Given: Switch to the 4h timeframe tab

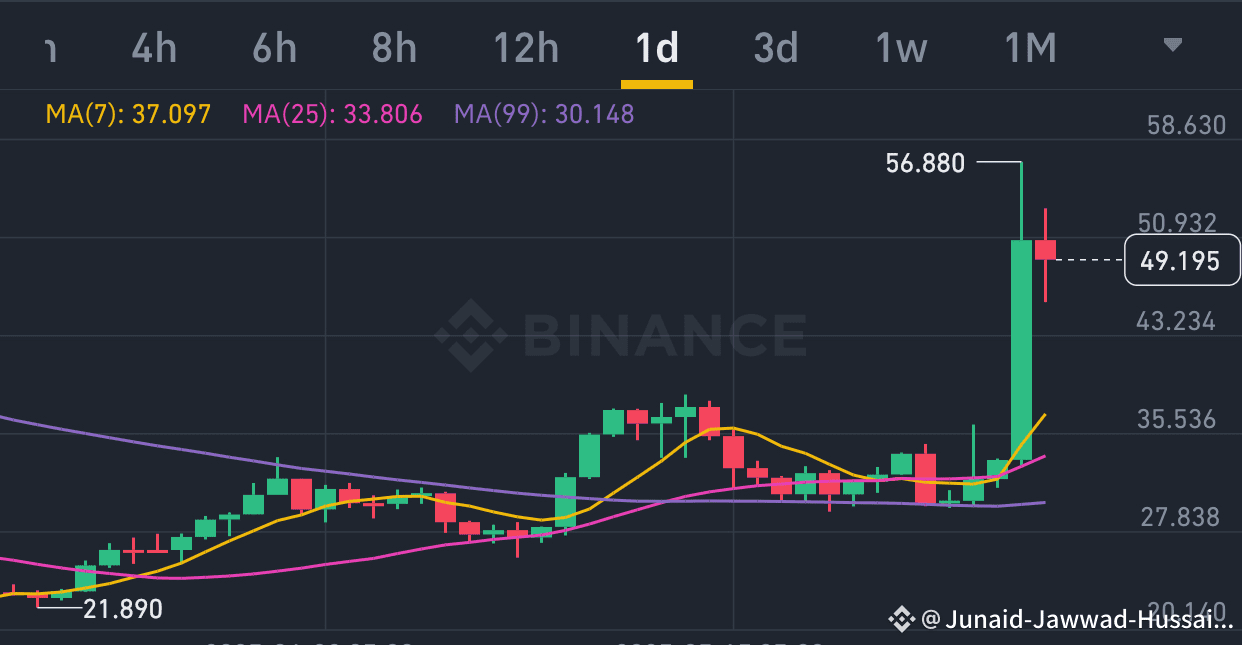Looking at the screenshot, I should pyautogui.click(x=154, y=47).
